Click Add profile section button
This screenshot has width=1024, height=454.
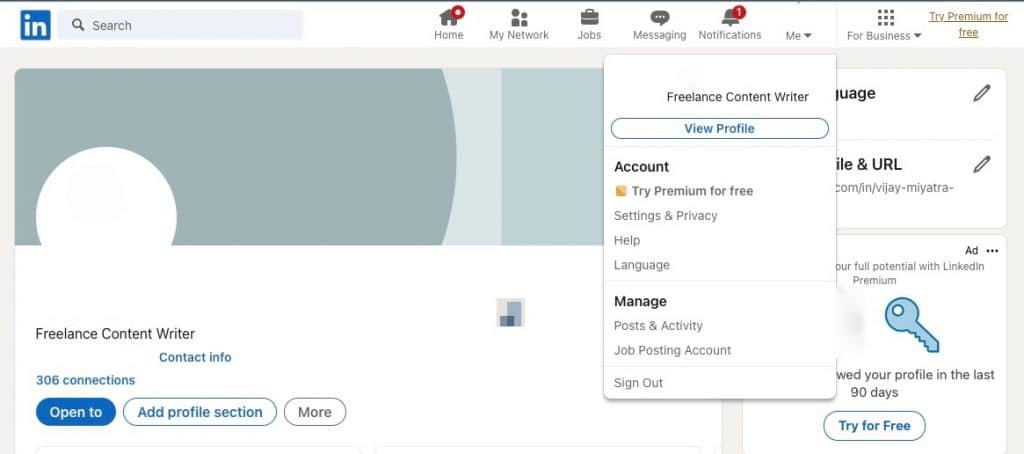click(200, 412)
